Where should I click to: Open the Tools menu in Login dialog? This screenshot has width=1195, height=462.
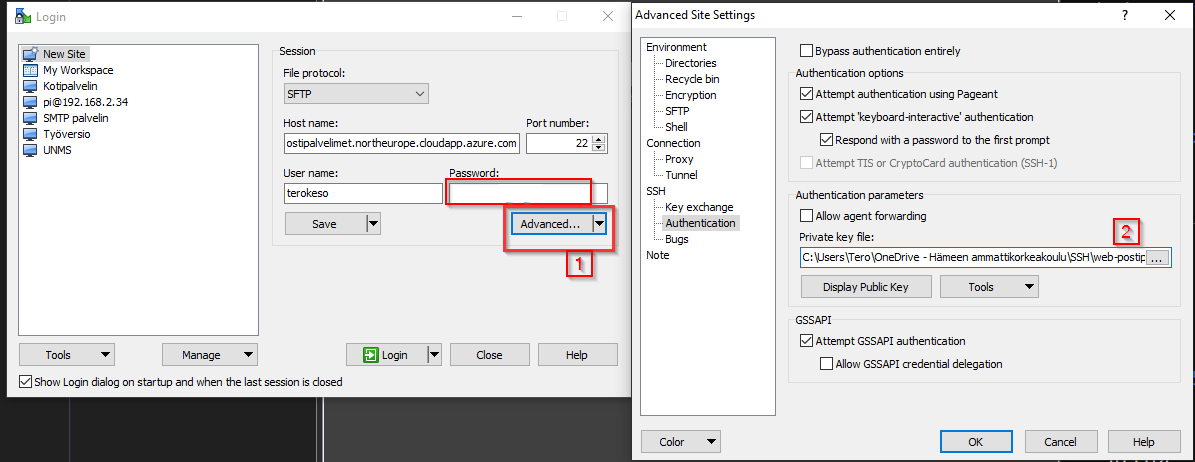tap(66, 355)
